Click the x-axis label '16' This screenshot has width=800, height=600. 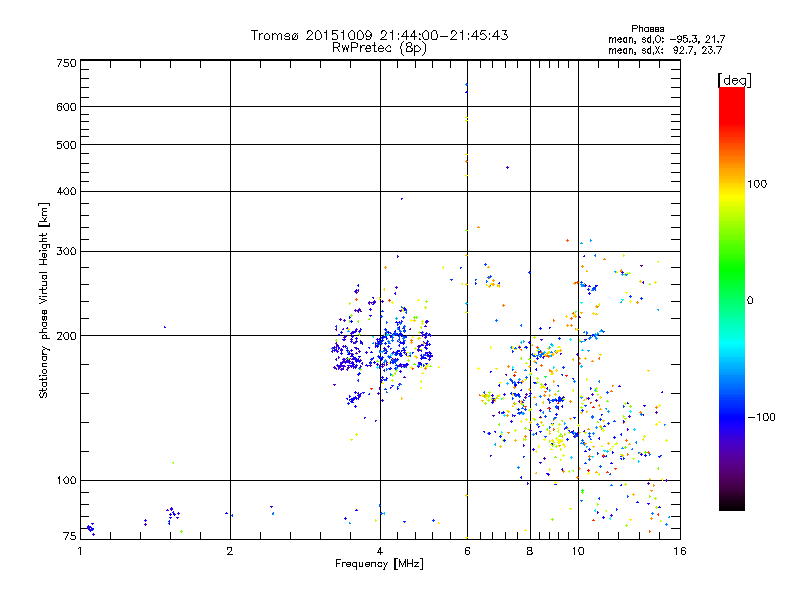point(680,551)
